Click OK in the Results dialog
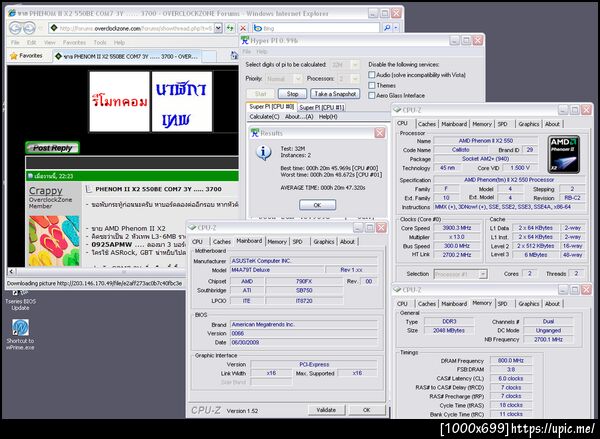This screenshot has height=439, width=600. [317, 205]
